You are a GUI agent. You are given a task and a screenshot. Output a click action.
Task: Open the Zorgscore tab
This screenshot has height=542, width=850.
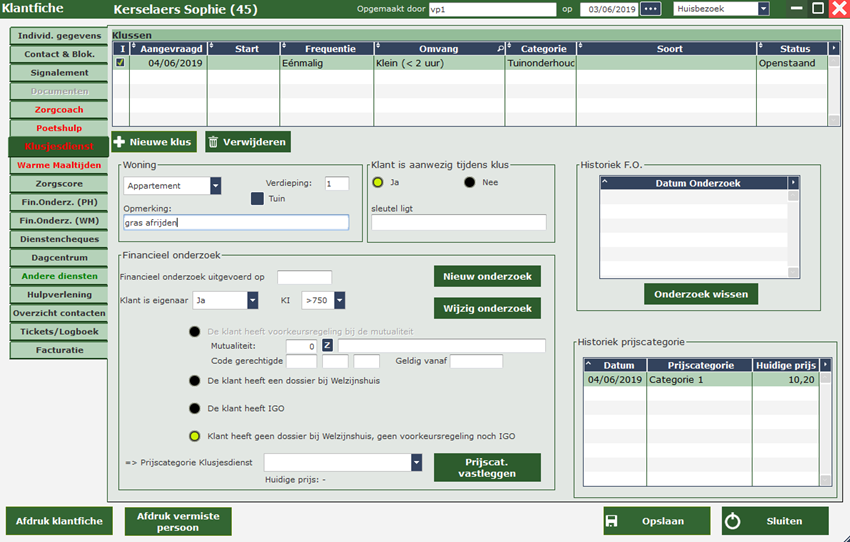tap(59, 186)
